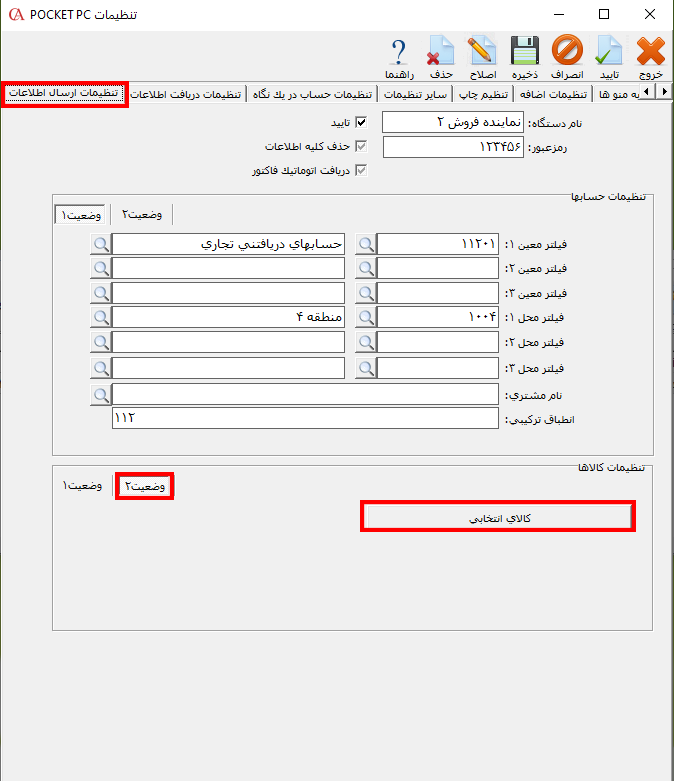Click the Cancel (انصراف) toolbar icon
The image size is (674, 781).
[x=566, y=51]
